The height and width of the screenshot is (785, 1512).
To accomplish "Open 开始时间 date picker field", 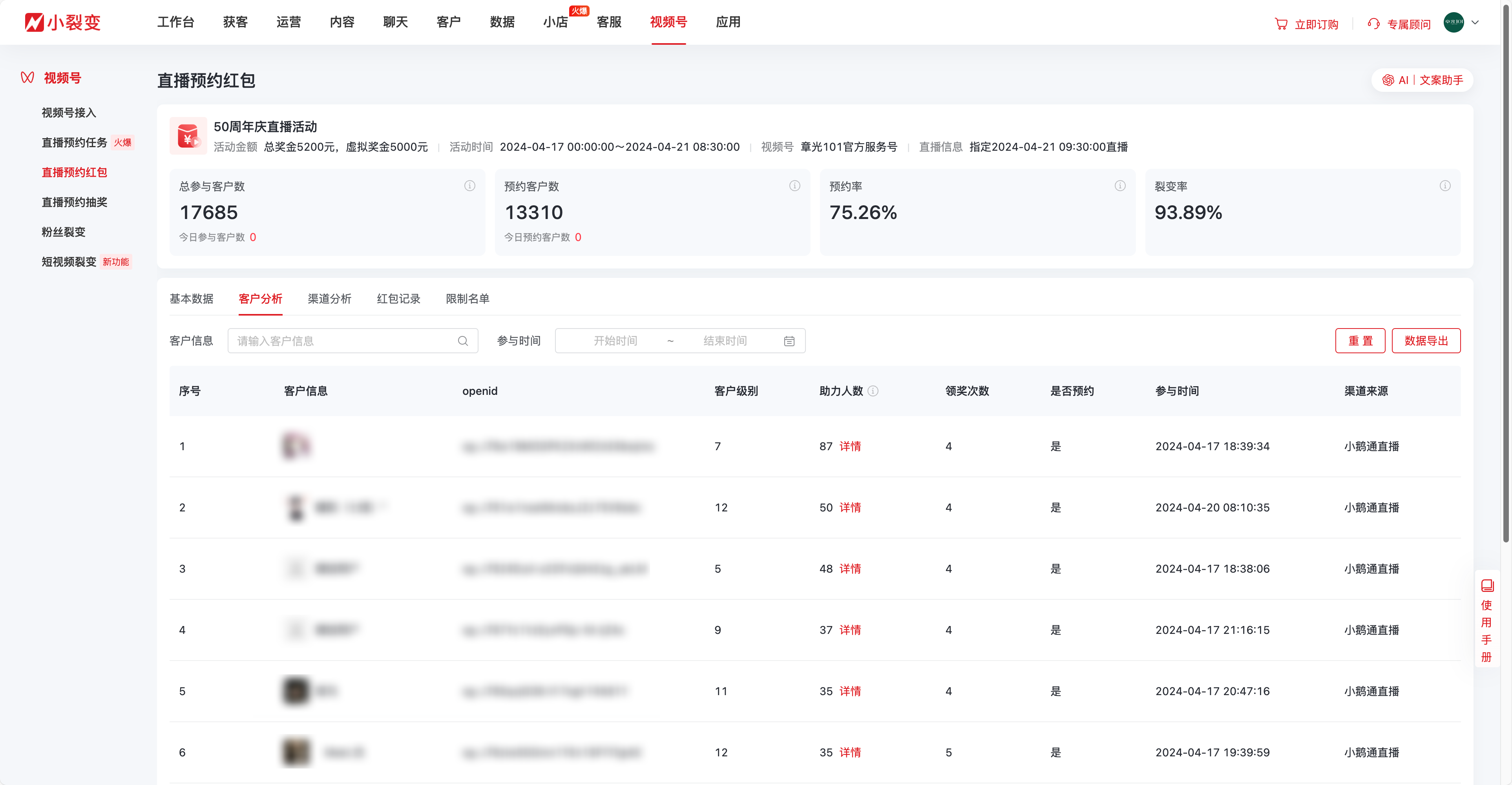I will tap(615, 341).
